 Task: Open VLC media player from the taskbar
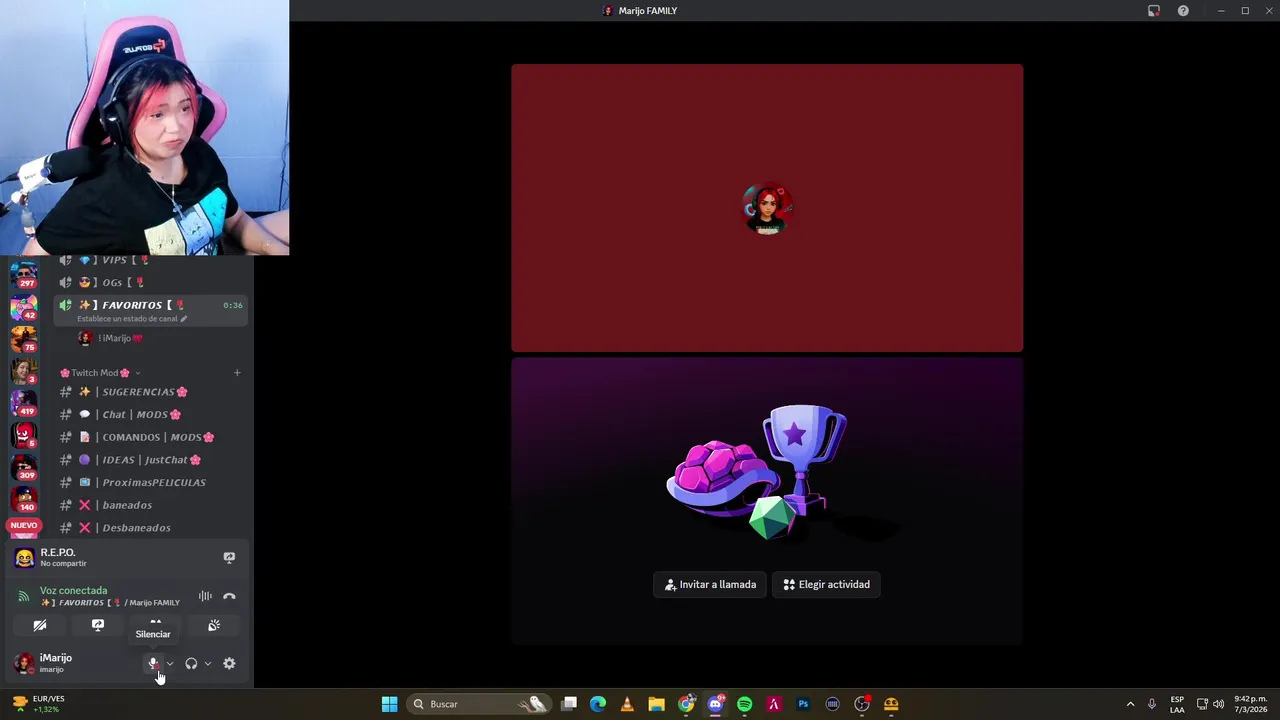click(627, 704)
